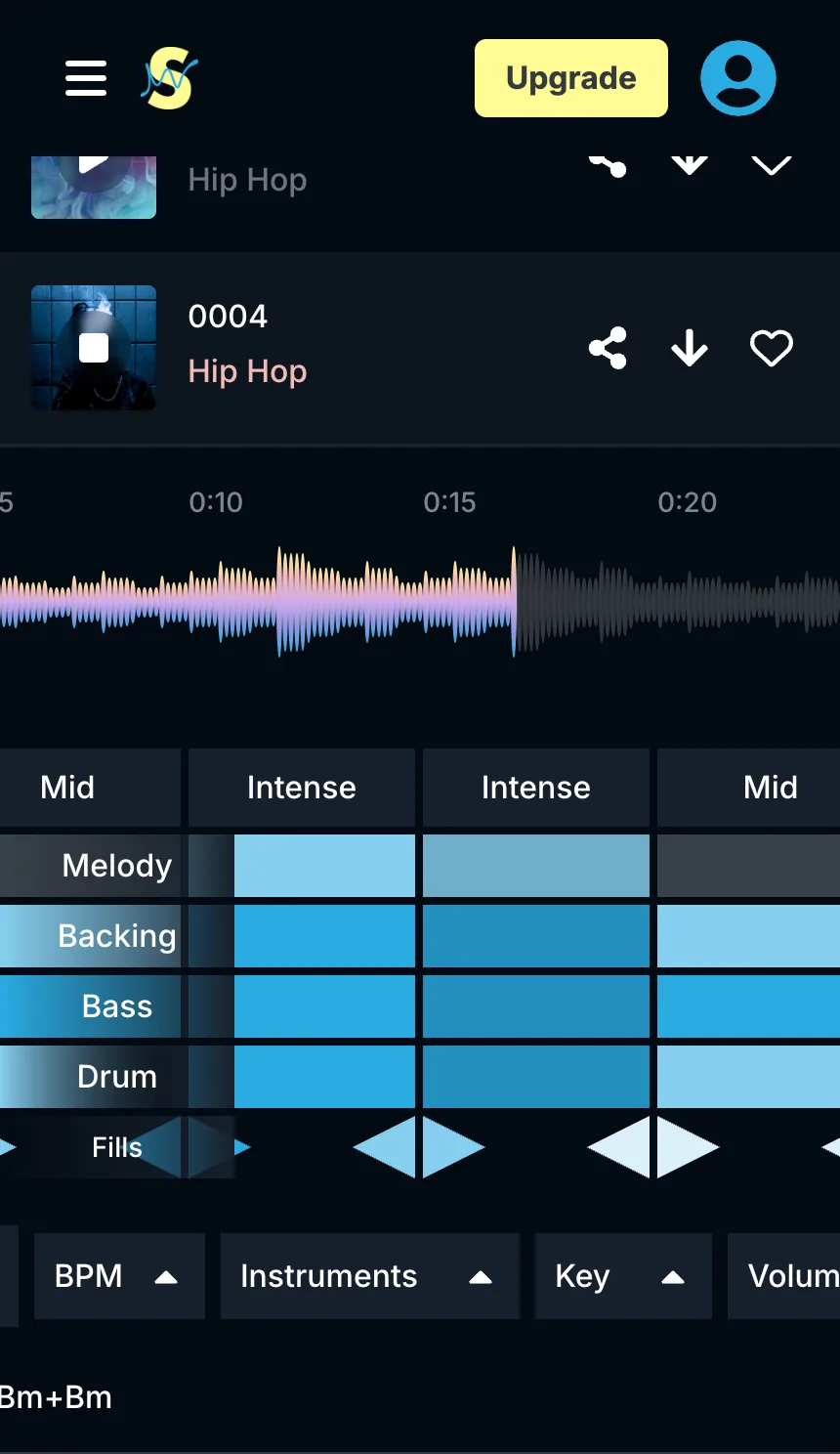Screen dimensions: 840x1454
Task: Select the right Mid section header
Action: [x=748, y=788]
